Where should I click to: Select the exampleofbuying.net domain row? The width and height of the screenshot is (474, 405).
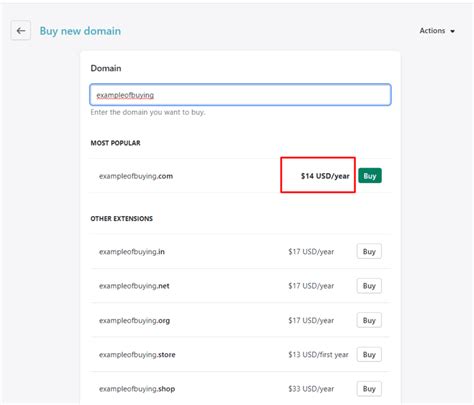click(x=240, y=286)
